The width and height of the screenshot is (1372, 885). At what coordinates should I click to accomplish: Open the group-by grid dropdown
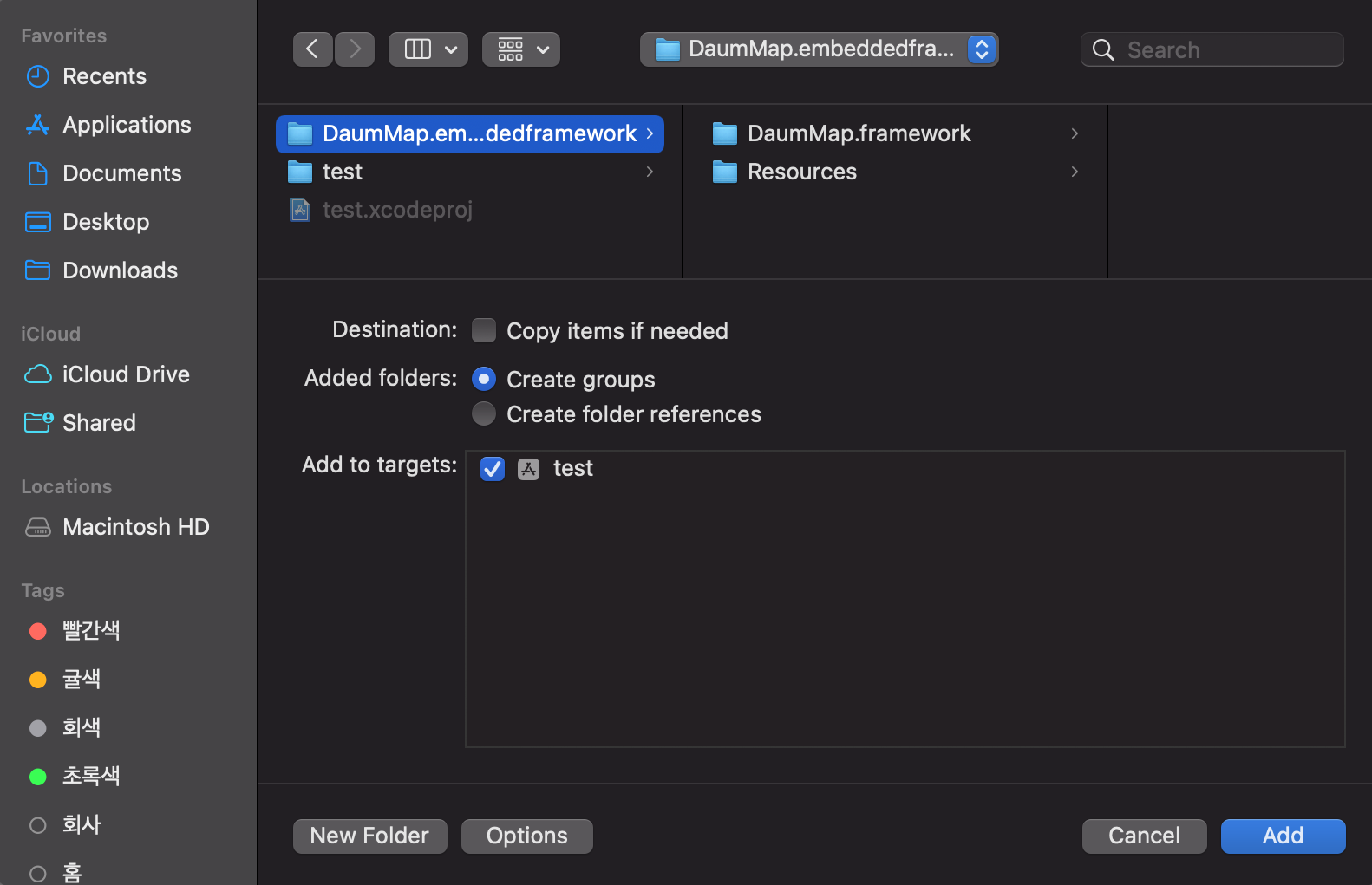click(x=521, y=49)
